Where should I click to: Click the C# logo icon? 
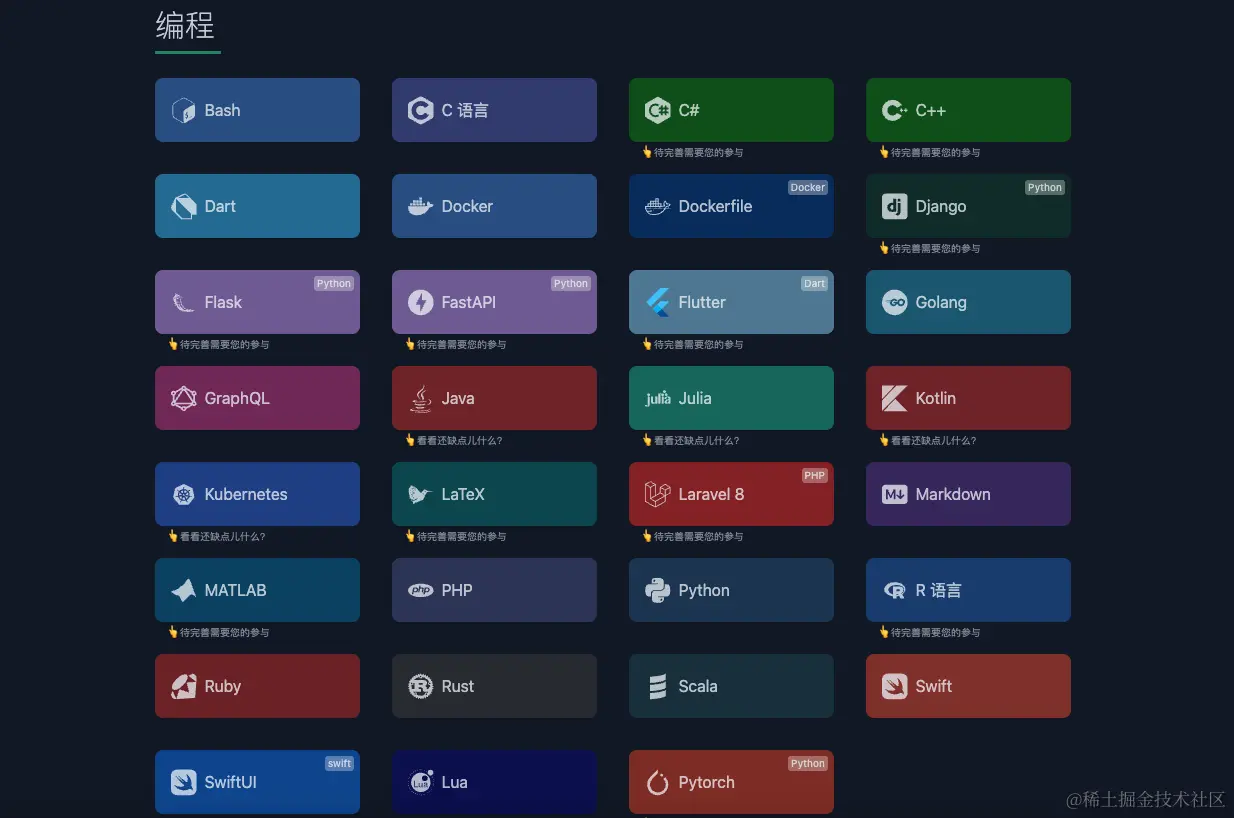tap(657, 110)
